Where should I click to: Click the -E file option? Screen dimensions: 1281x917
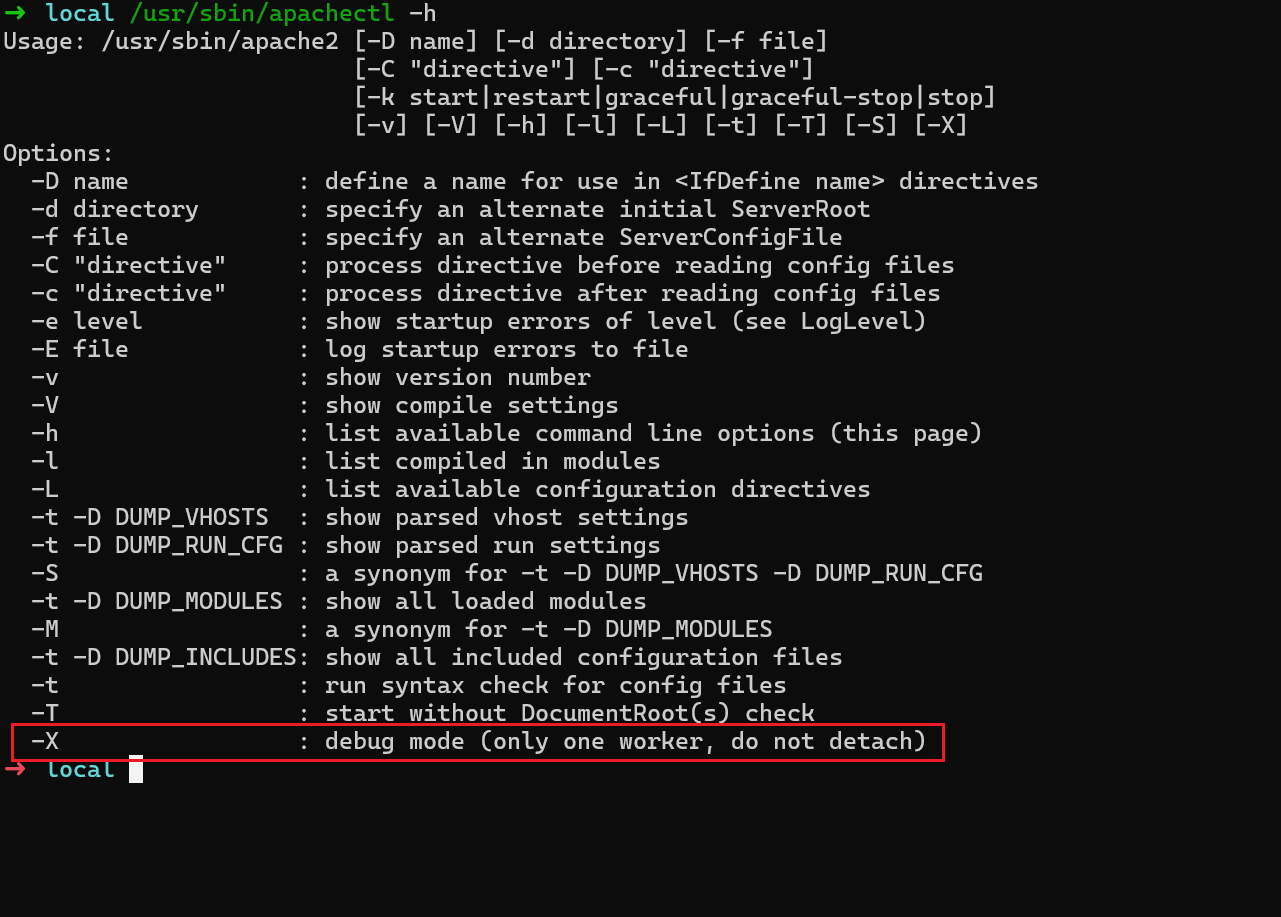tap(80, 349)
